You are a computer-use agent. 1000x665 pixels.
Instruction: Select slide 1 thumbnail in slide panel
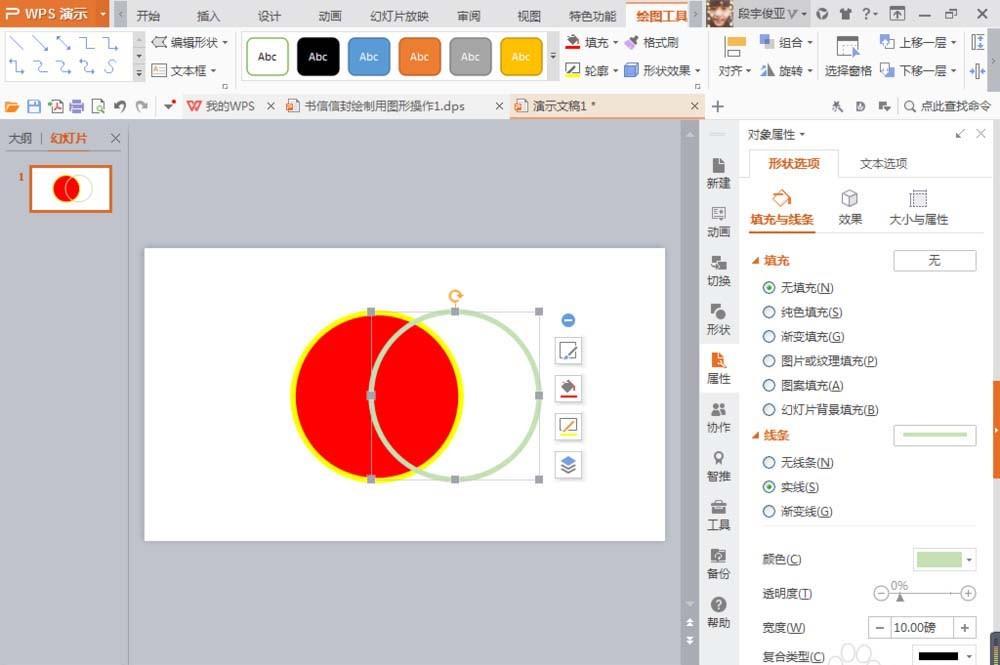pos(70,188)
